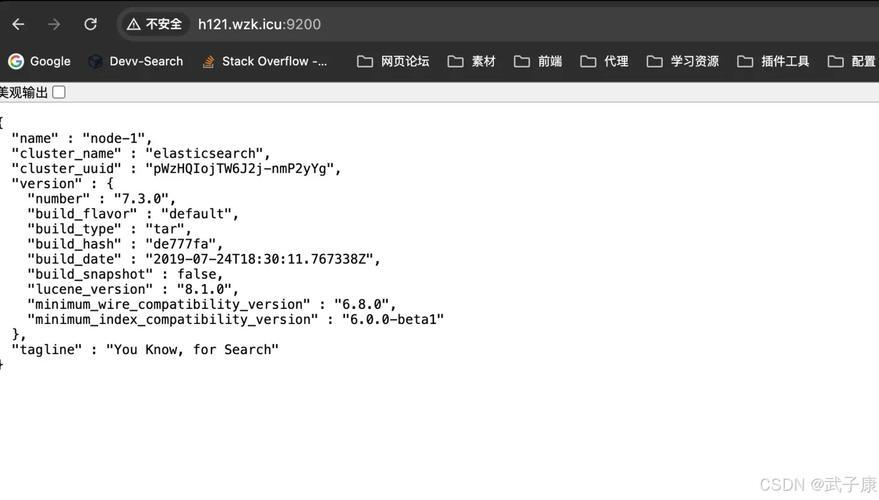
Task: Click the wire compatibility value "6.8.0"
Action: (362, 305)
